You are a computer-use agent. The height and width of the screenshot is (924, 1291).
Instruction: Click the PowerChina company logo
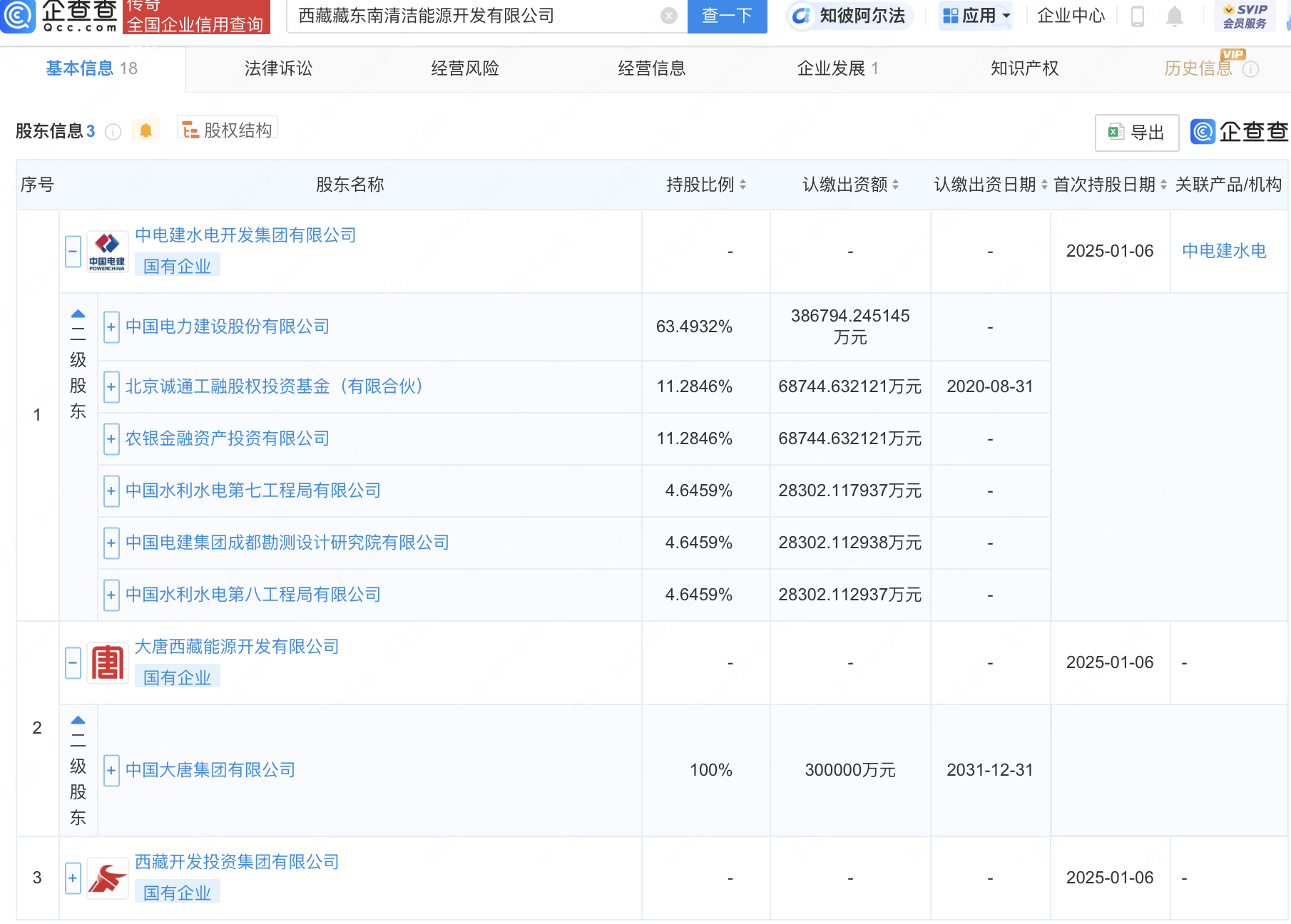[x=107, y=252]
